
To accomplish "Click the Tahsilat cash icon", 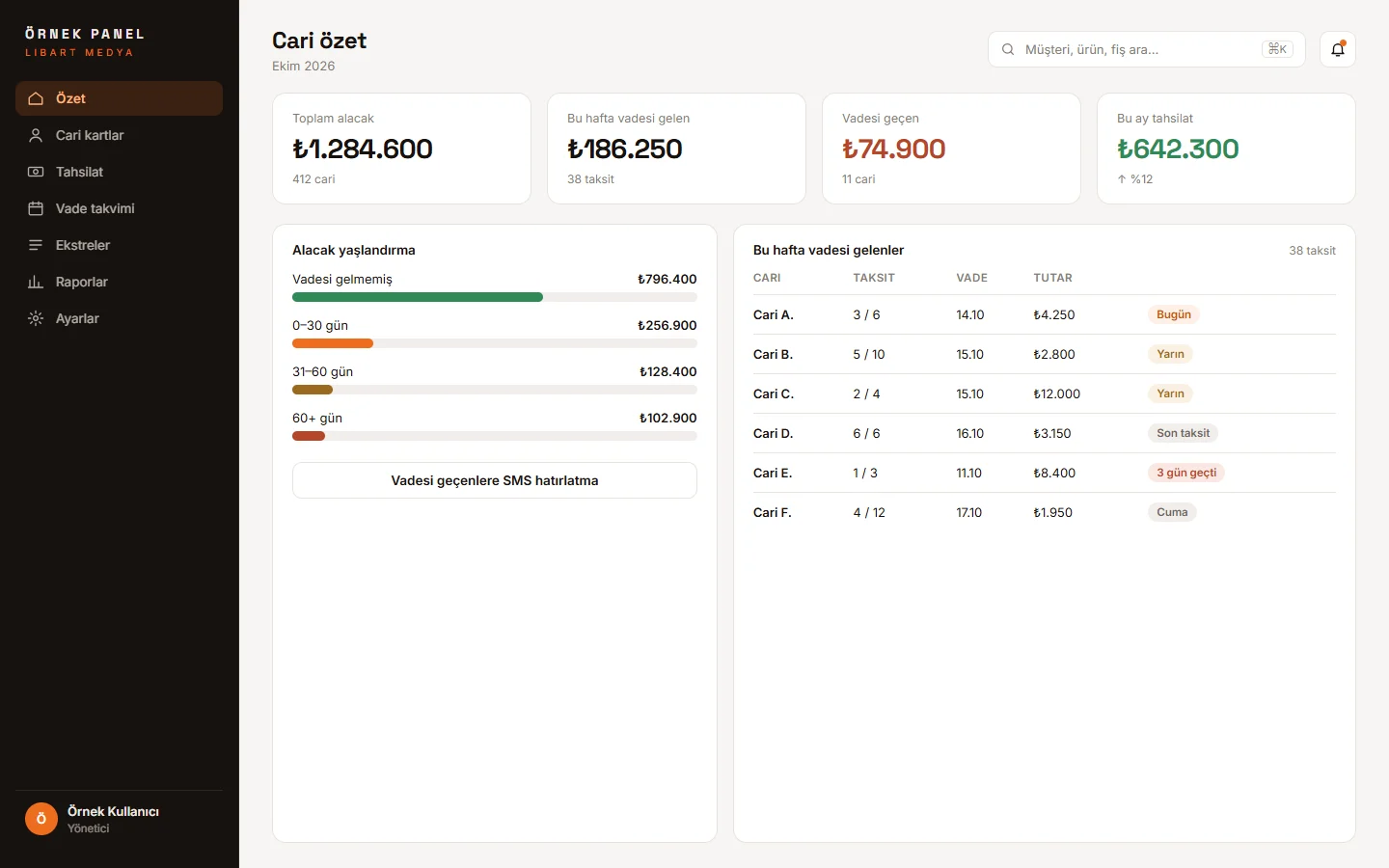I will 36,172.
